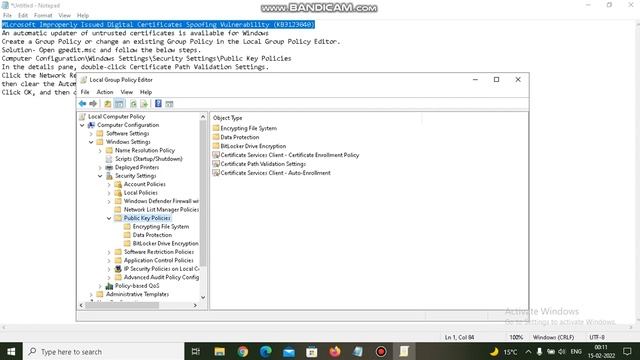The height and width of the screenshot is (360, 640).
Task: Select Local Computer Policy root node
Action: coord(116,116)
